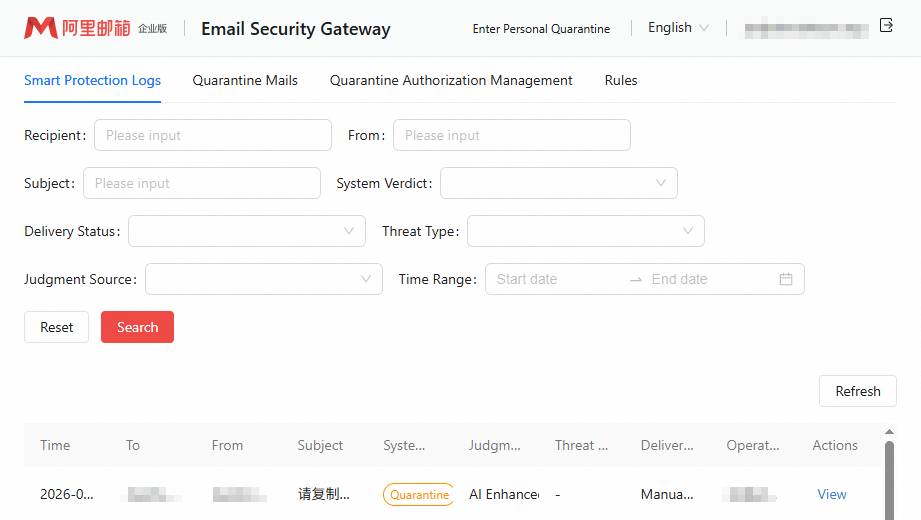The width and height of the screenshot is (921, 520).
Task: Click the table vertical scrollbar
Action: coord(889,481)
